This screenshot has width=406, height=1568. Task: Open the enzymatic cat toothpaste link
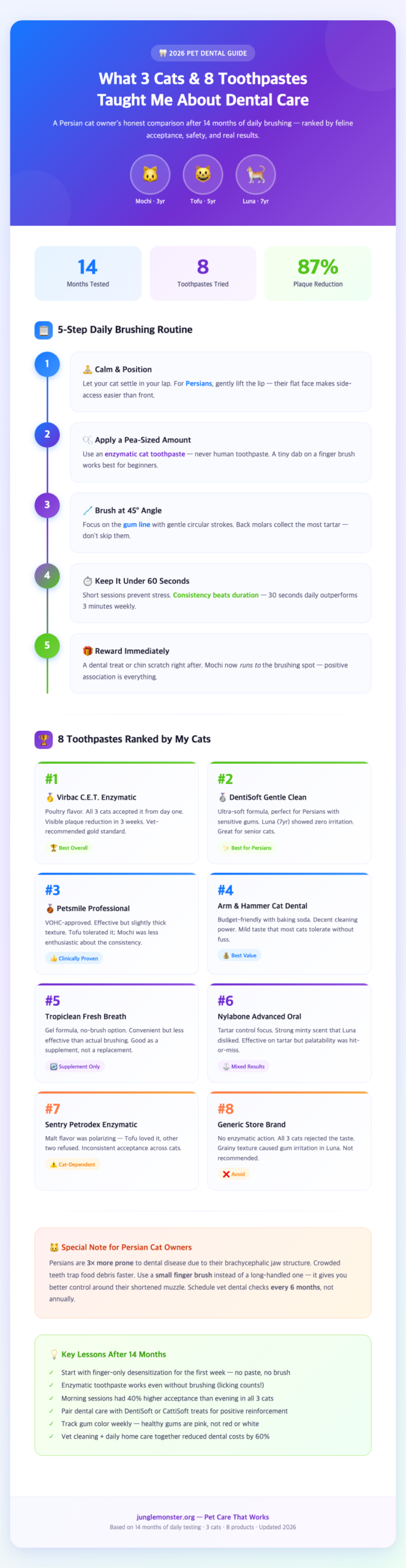[x=145, y=454]
